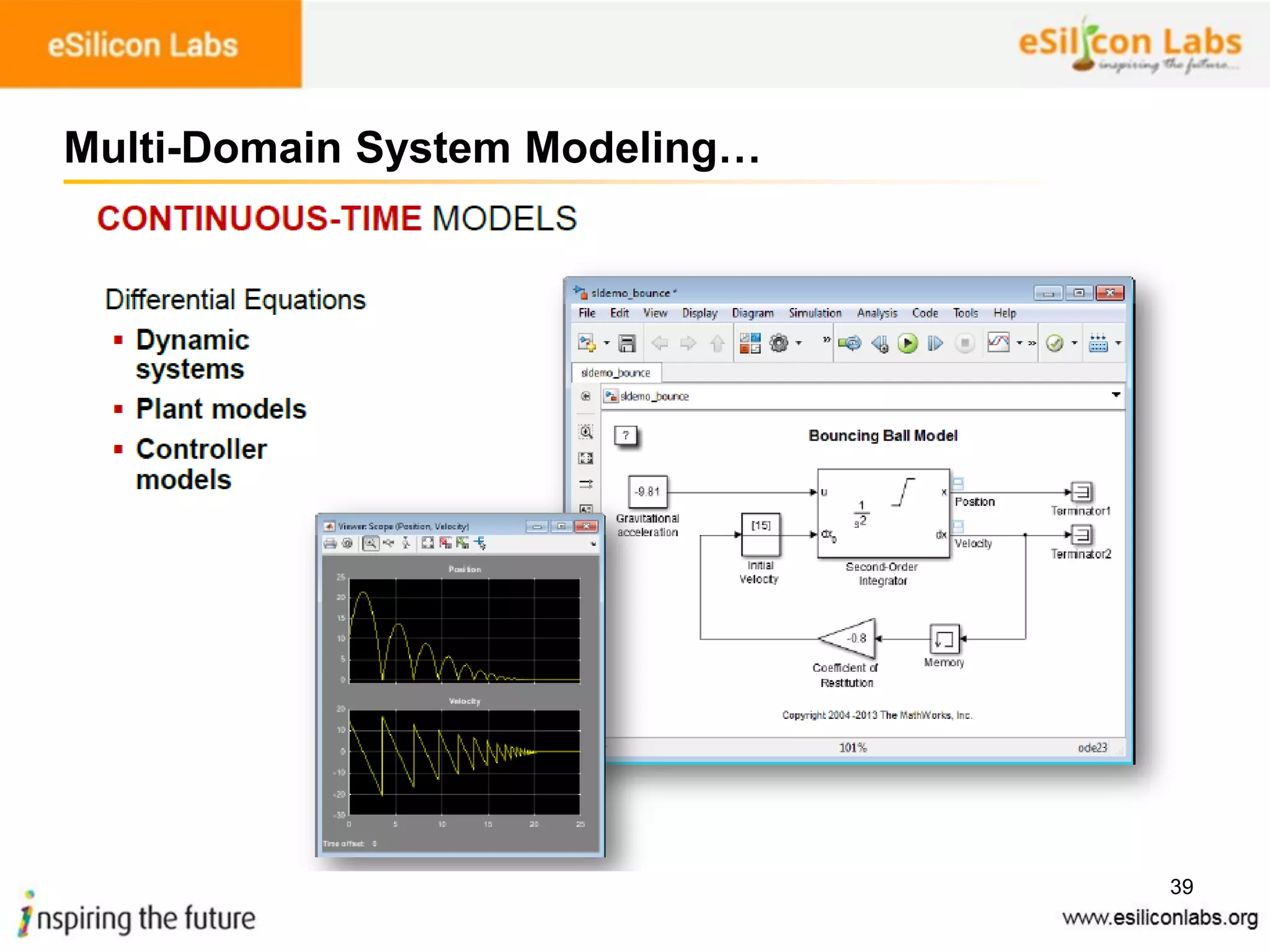
Task: Click the Velocity signal viewer badge
Action: click(x=958, y=526)
